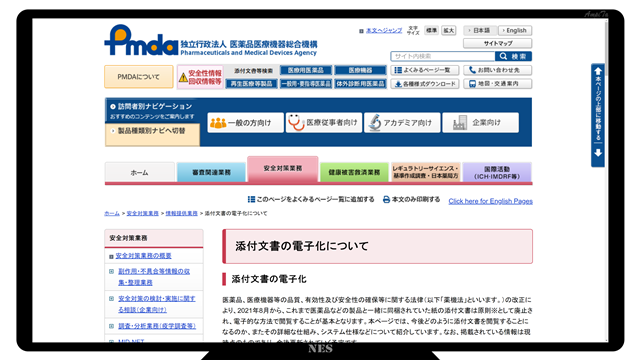Open 副作用・不具合等情報の収集・整理業務 link
Viewport: 640px width, 360px height.
154,277
